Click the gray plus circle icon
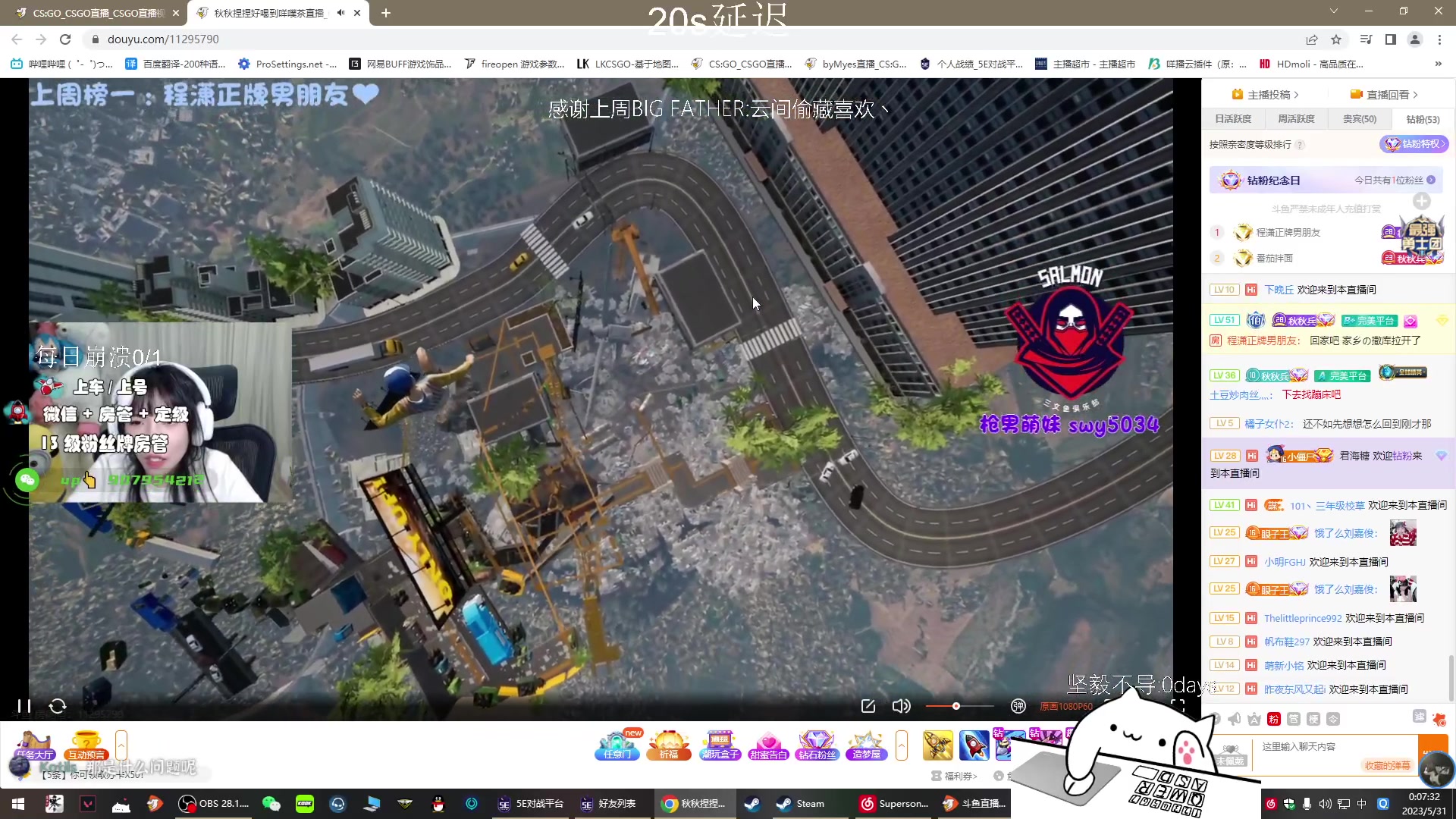1456x819 pixels. pyautogui.click(x=1422, y=201)
